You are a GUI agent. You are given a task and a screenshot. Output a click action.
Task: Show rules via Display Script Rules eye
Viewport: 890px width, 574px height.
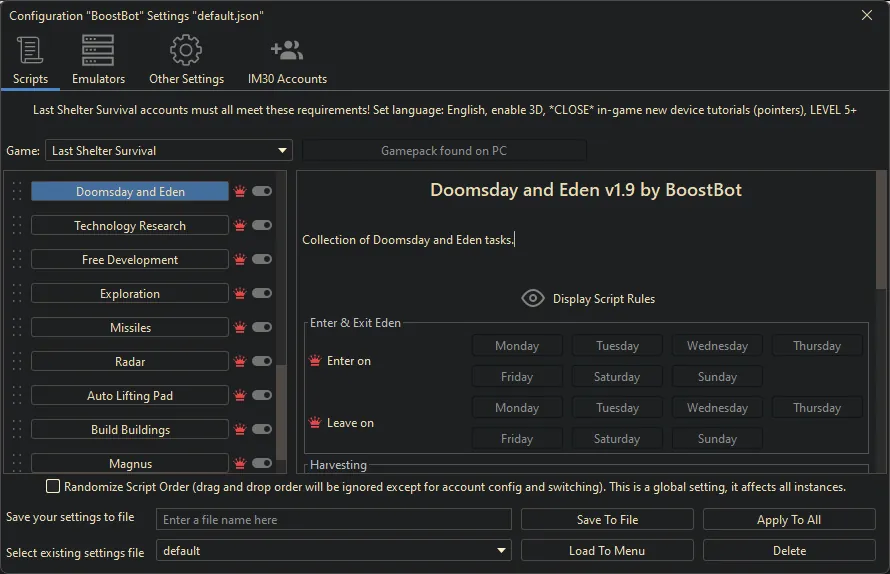click(532, 299)
